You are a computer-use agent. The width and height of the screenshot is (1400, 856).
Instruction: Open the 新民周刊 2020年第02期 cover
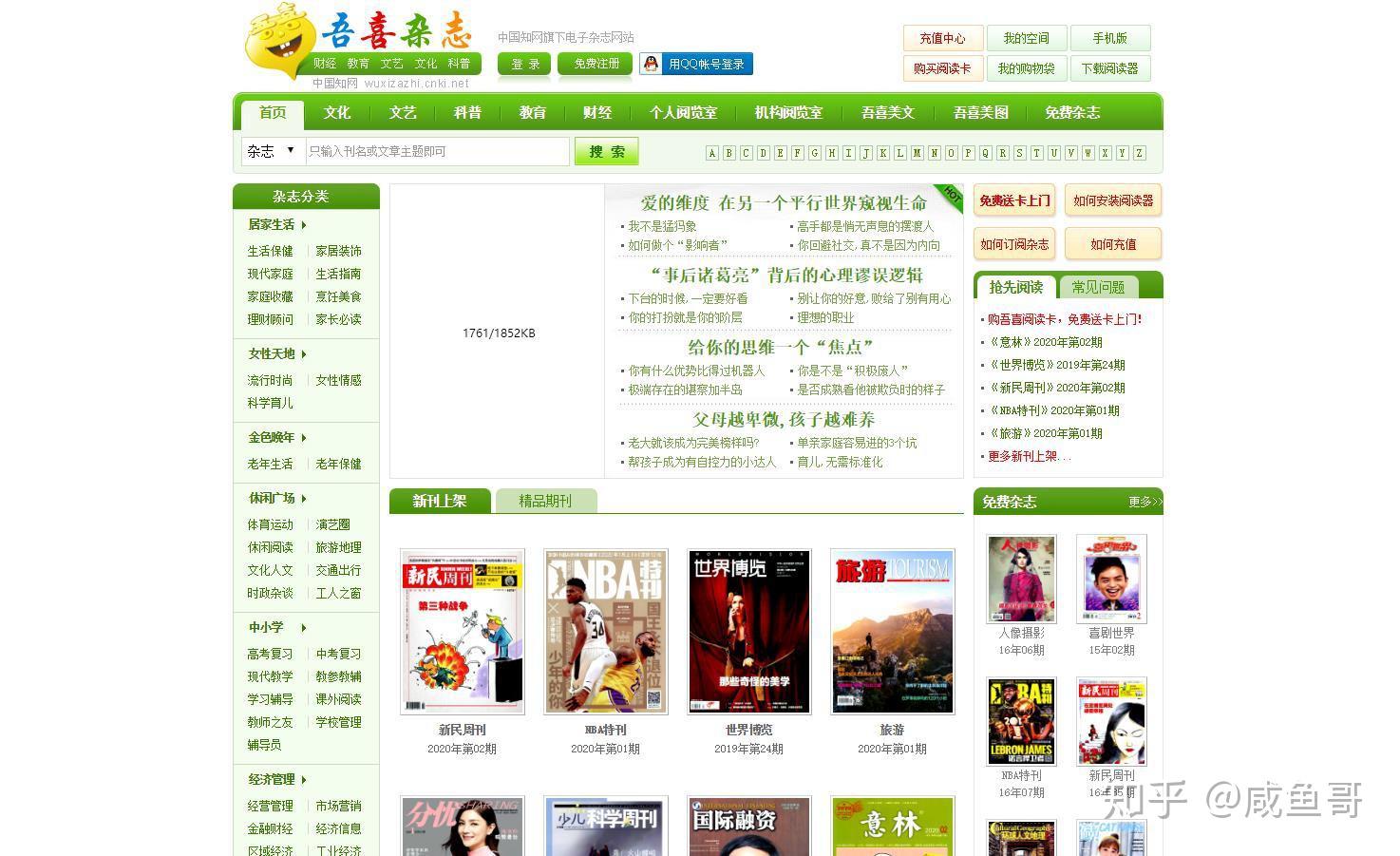pos(463,631)
